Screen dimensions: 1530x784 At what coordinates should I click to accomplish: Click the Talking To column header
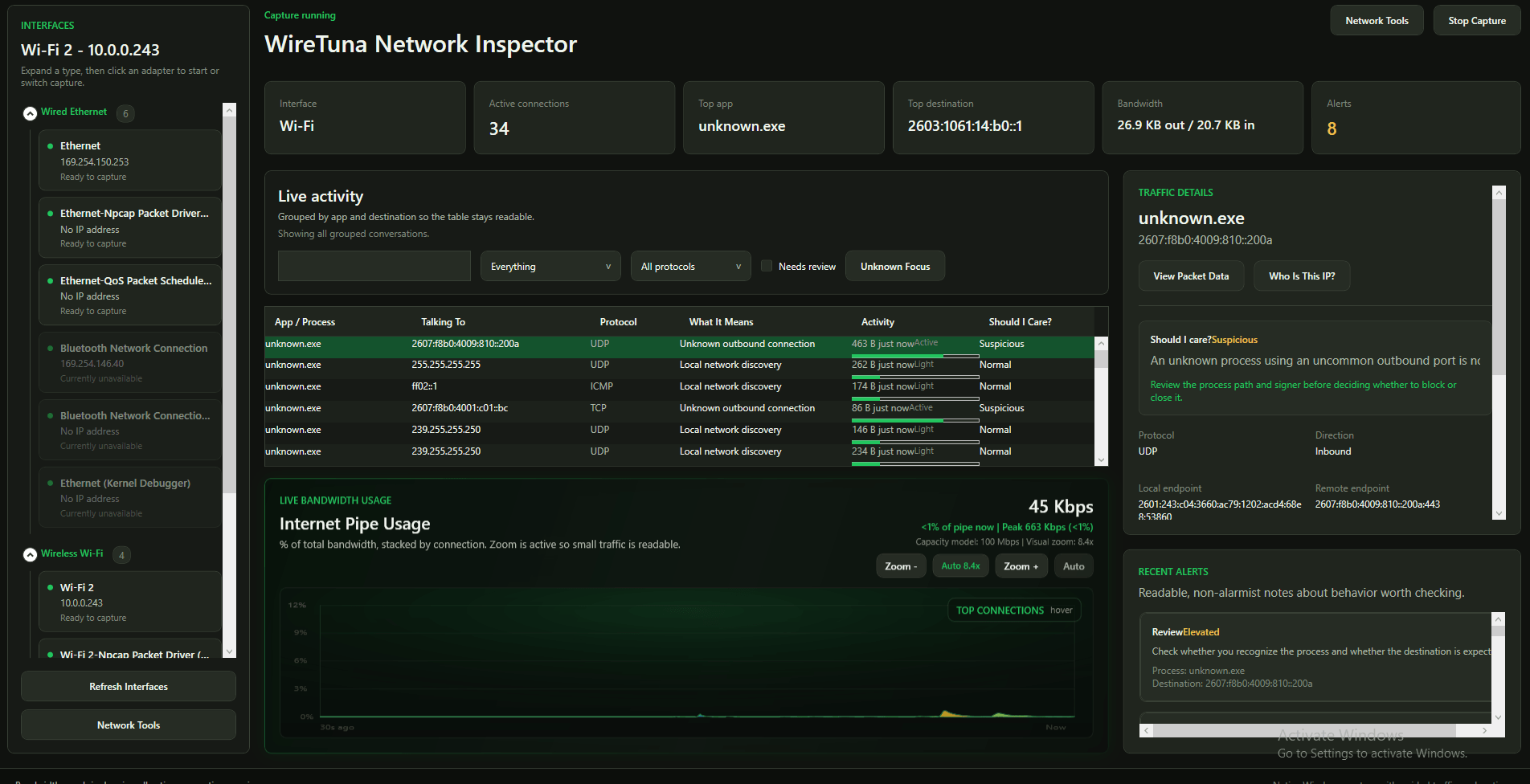(x=443, y=322)
